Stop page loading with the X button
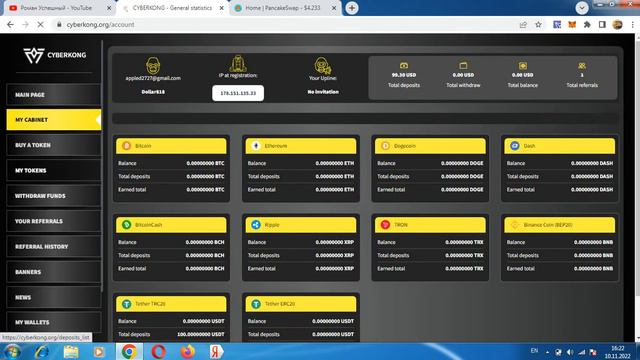 [x=40, y=24]
